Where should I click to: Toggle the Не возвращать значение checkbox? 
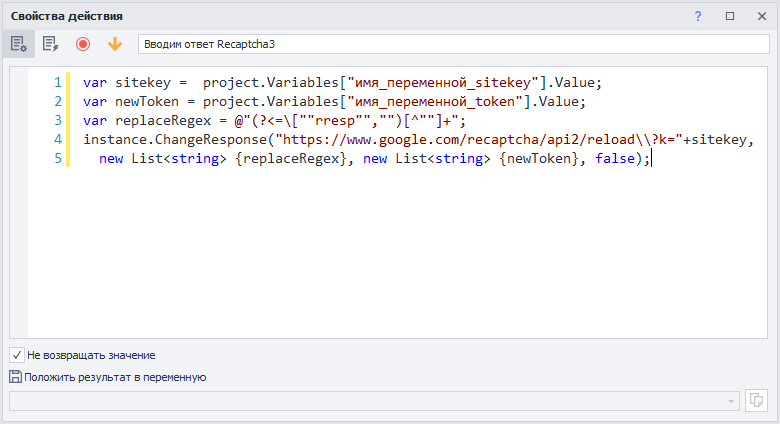tap(16, 355)
